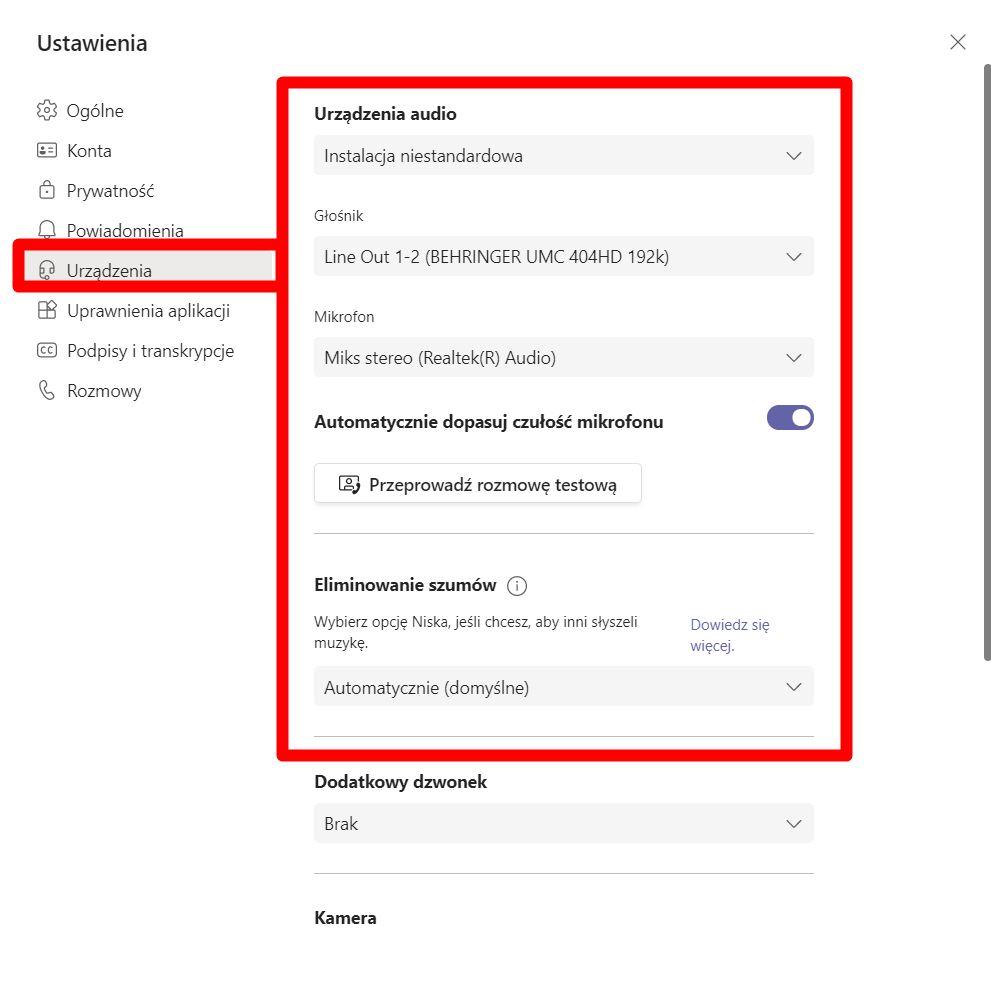Open the Mikrofon selection dropdown
The image size is (991, 987).
[564, 357]
